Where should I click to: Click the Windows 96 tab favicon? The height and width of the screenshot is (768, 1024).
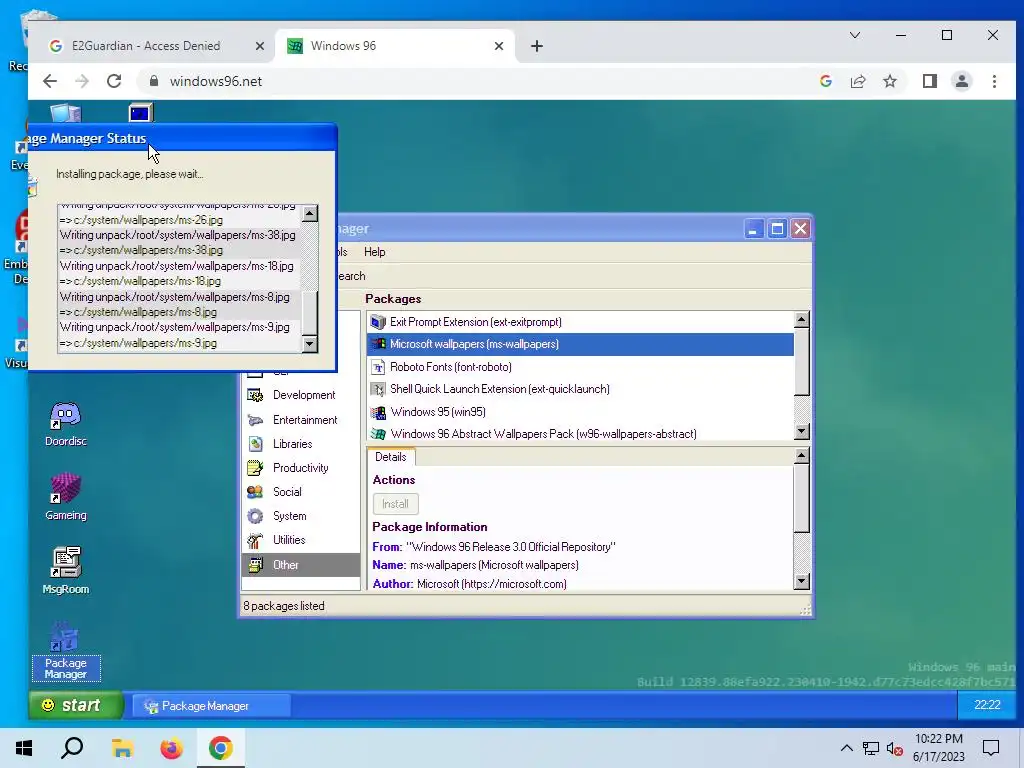(x=295, y=46)
